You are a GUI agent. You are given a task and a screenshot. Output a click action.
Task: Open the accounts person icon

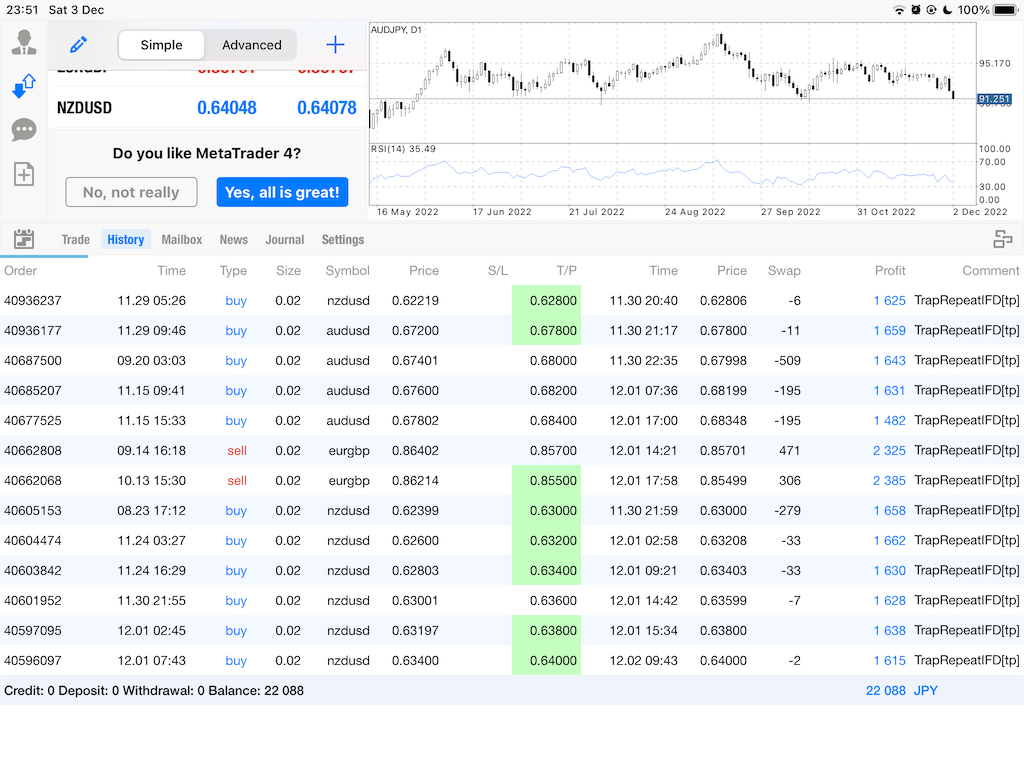[x=24, y=42]
